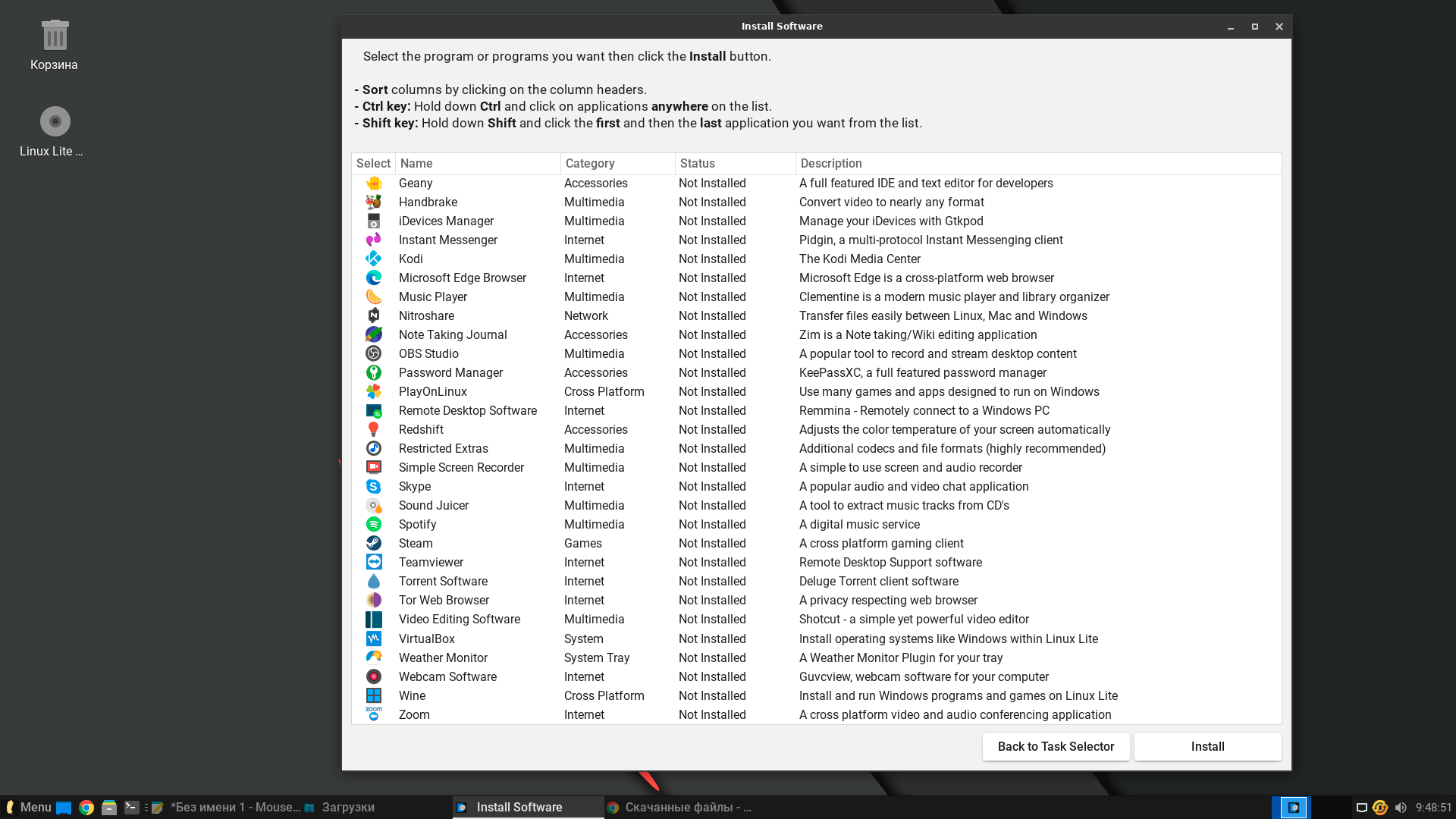1456x819 pixels.
Task: Click the volume icon in system tray
Action: click(x=1401, y=808)
